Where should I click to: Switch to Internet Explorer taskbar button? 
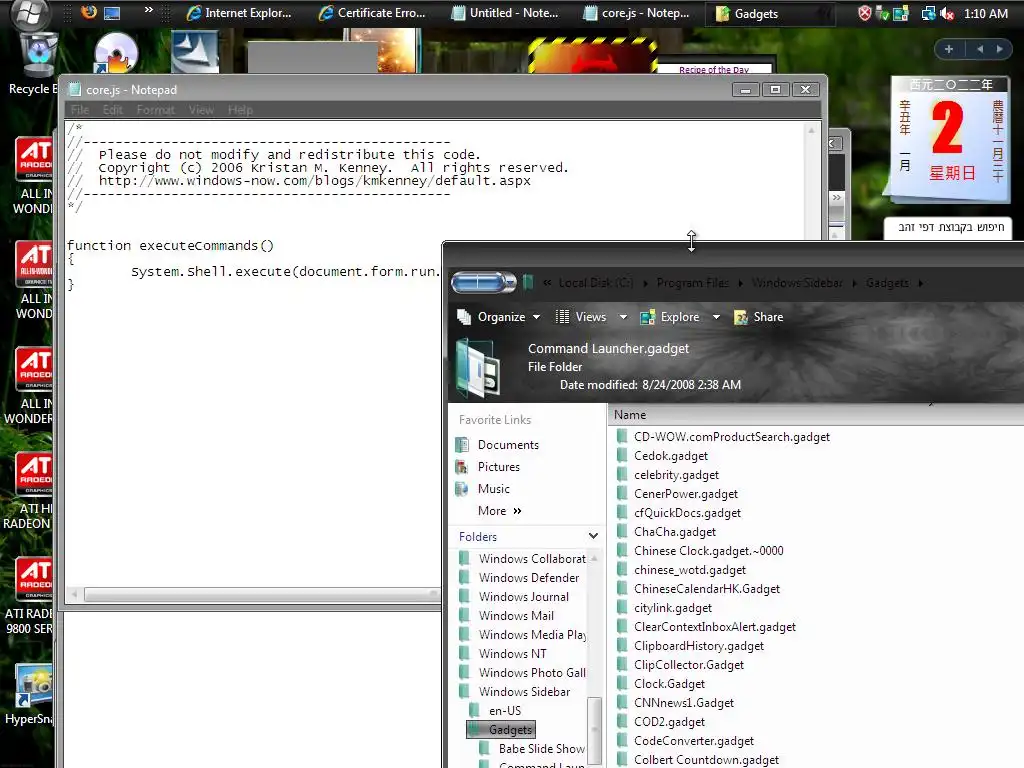pos(238,13)
